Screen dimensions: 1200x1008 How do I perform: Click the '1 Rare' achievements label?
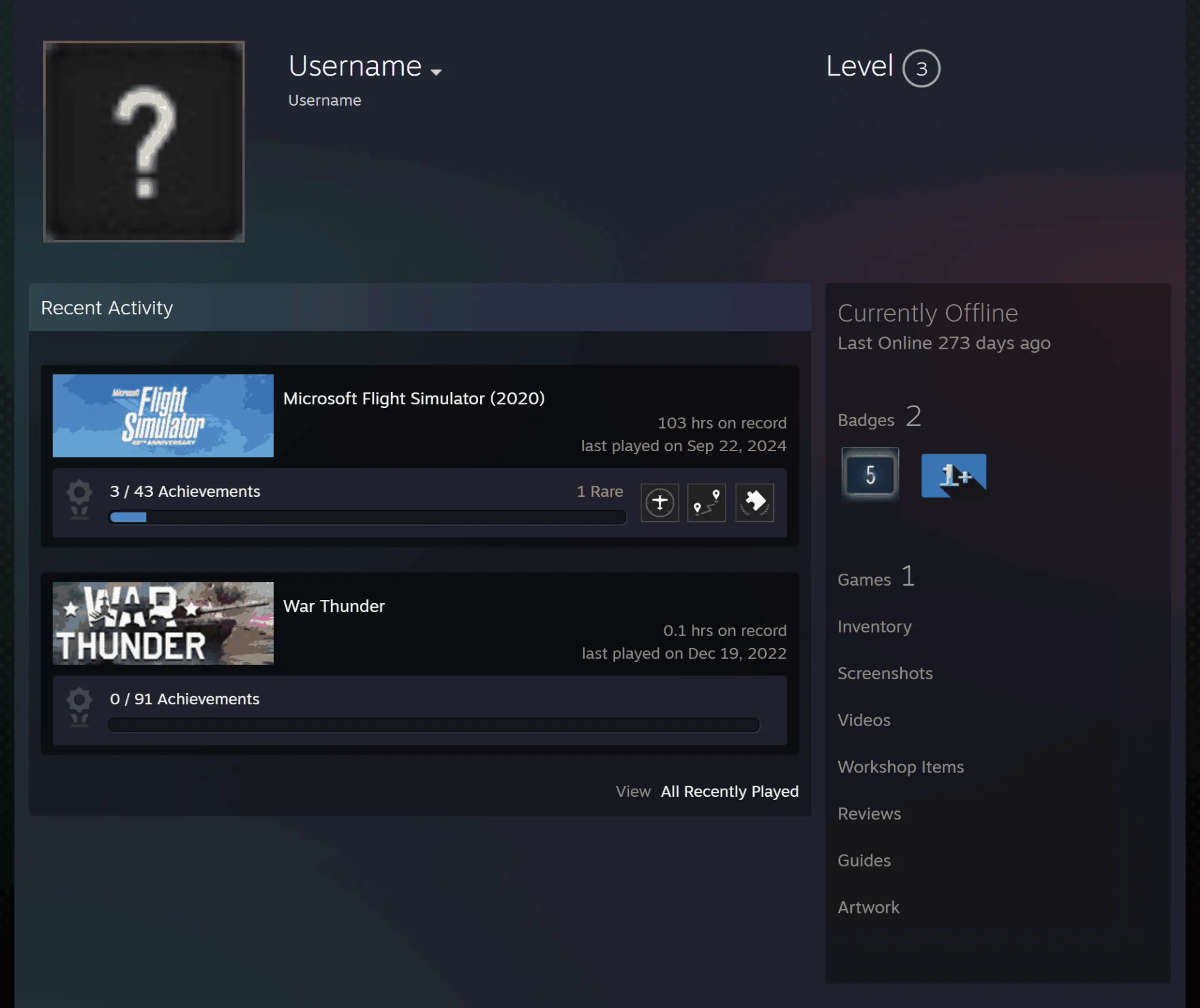pyautogui.click(x=599, y=491)
